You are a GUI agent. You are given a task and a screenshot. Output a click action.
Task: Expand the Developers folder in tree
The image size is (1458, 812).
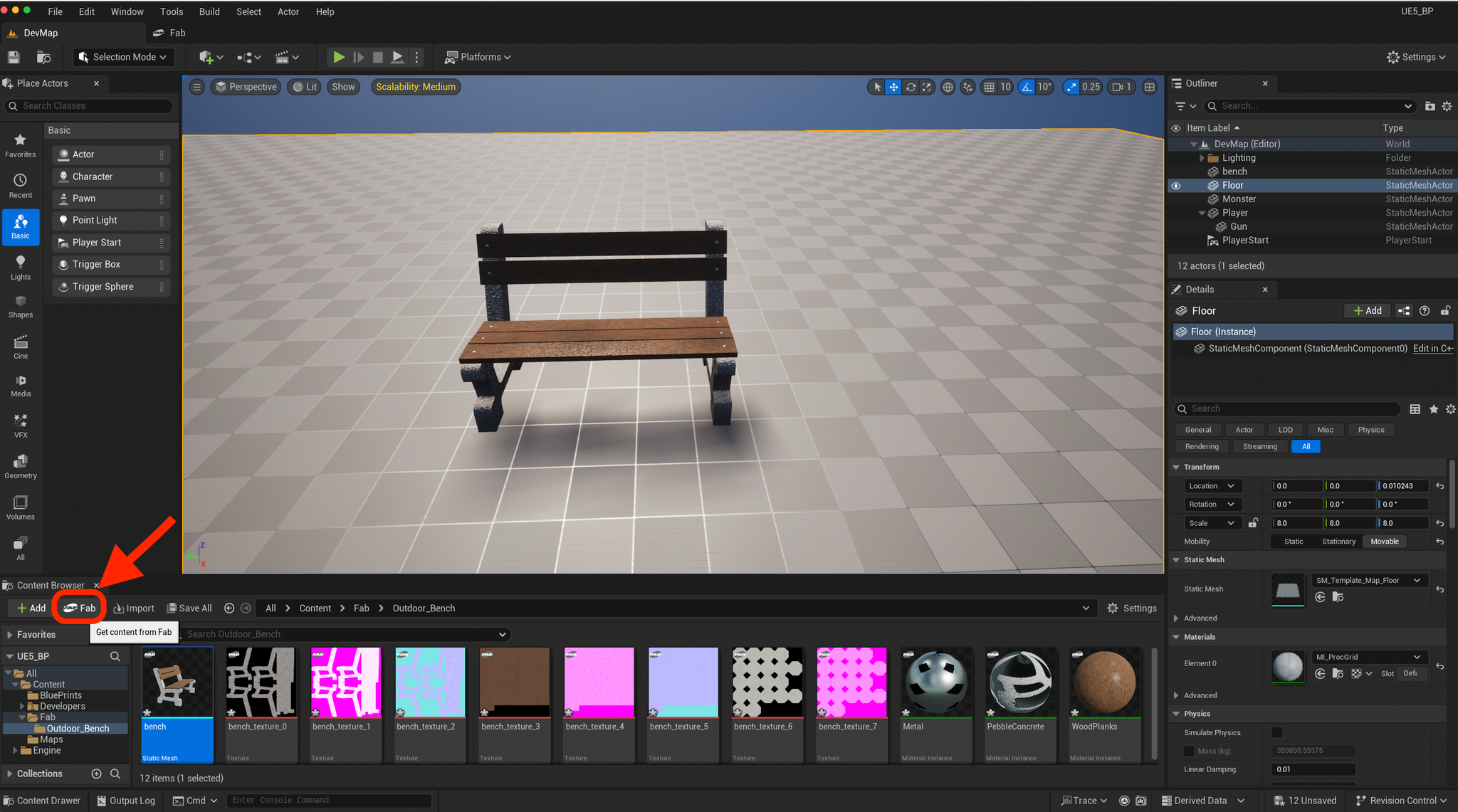click(22, 707)
